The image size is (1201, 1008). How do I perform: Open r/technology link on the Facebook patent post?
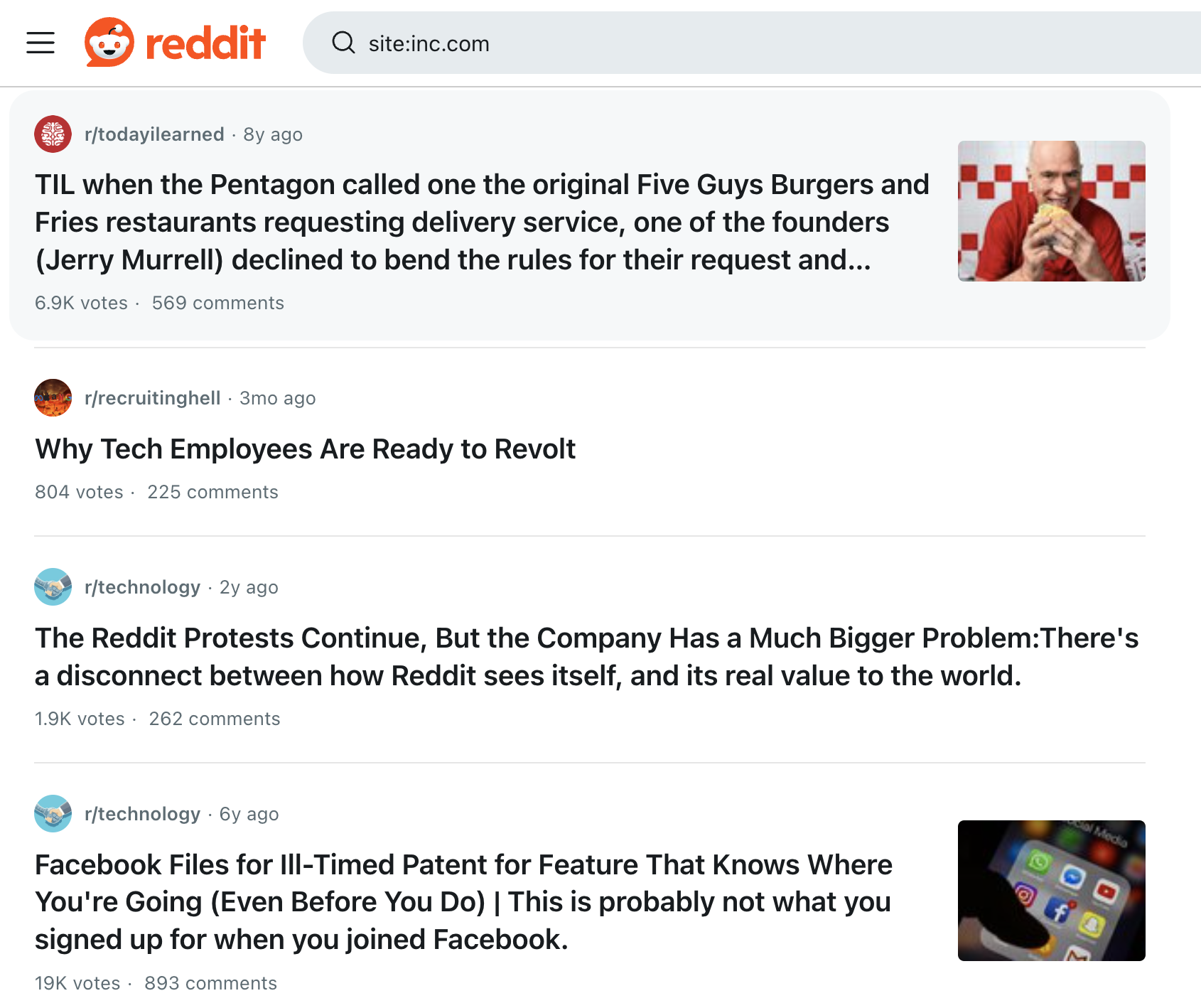click(x=142, y=814)
